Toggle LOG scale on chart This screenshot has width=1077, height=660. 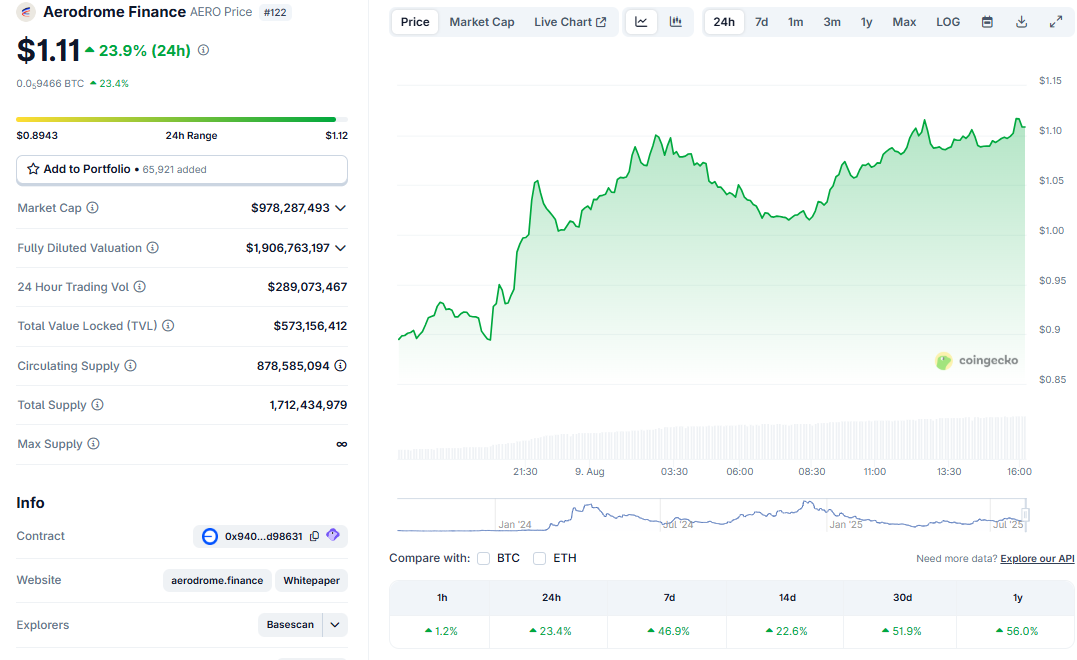948,22
